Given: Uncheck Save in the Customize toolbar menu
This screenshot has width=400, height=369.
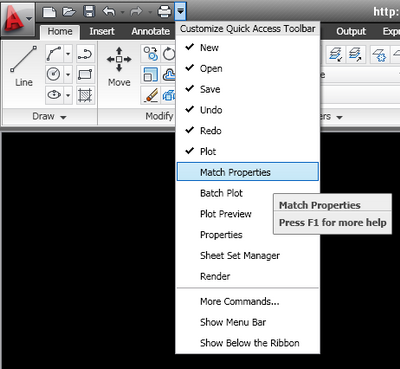Looking at the screenshot, I should point(247,89).
